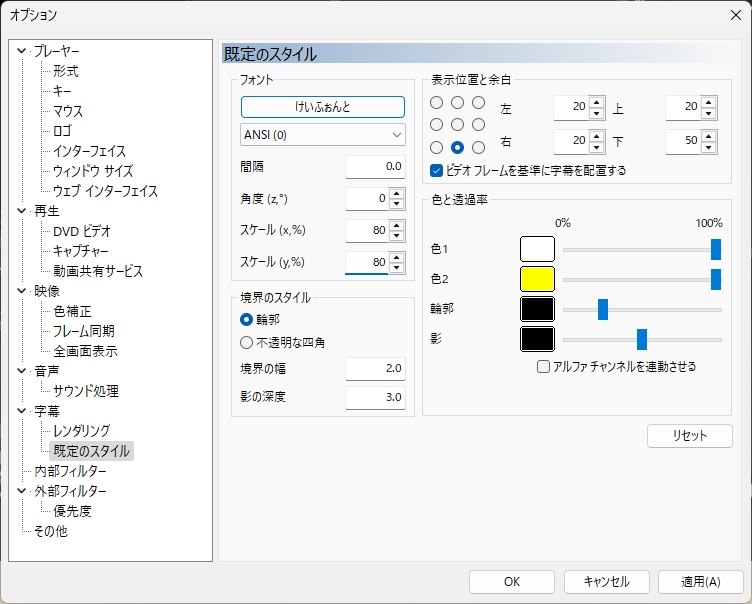752x604 pixels.
Task: Decrease スケール (x,%) value
Action: coord(397,235)
